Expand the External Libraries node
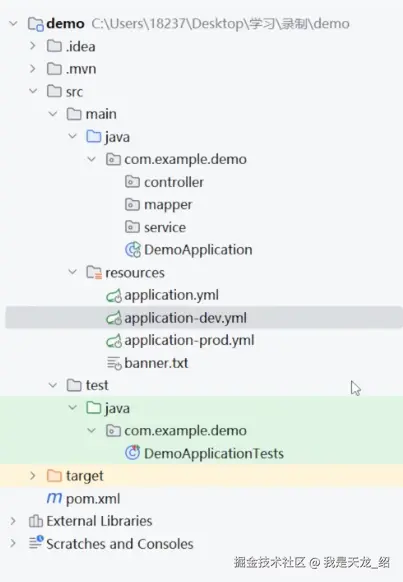This screenshot has width=403, height=582. click(13, 521)
